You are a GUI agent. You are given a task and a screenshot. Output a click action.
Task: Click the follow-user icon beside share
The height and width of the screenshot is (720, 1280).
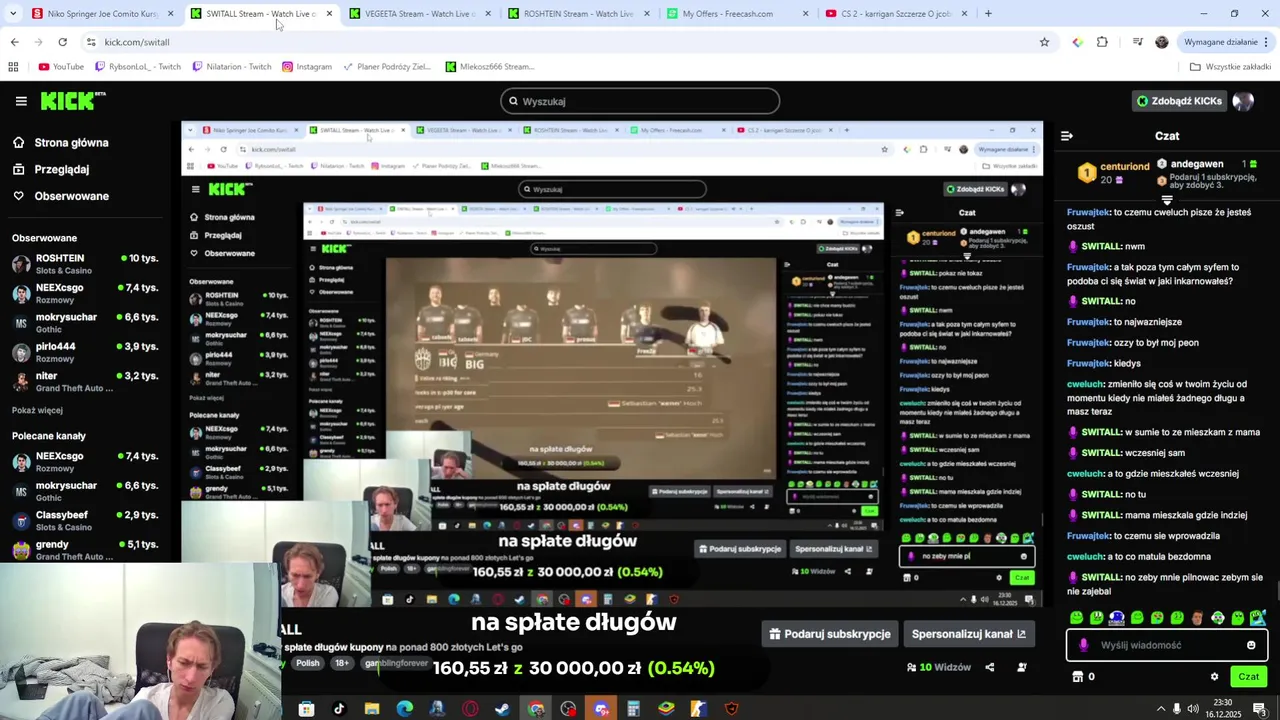click(1021, 667)
